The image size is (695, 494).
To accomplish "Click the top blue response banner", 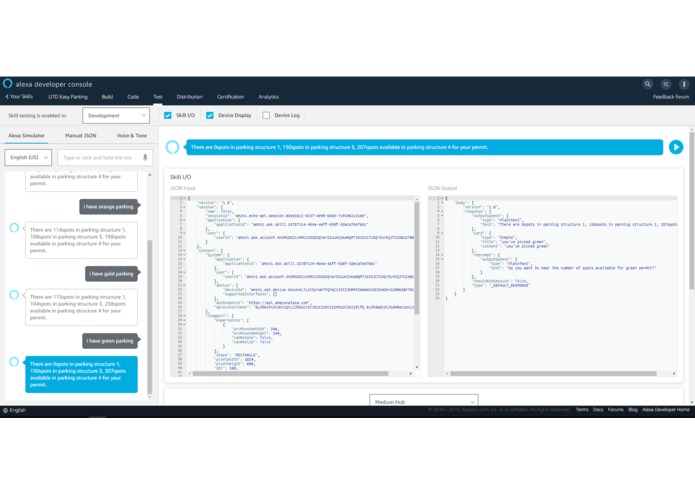I will [x=424, y=147].
